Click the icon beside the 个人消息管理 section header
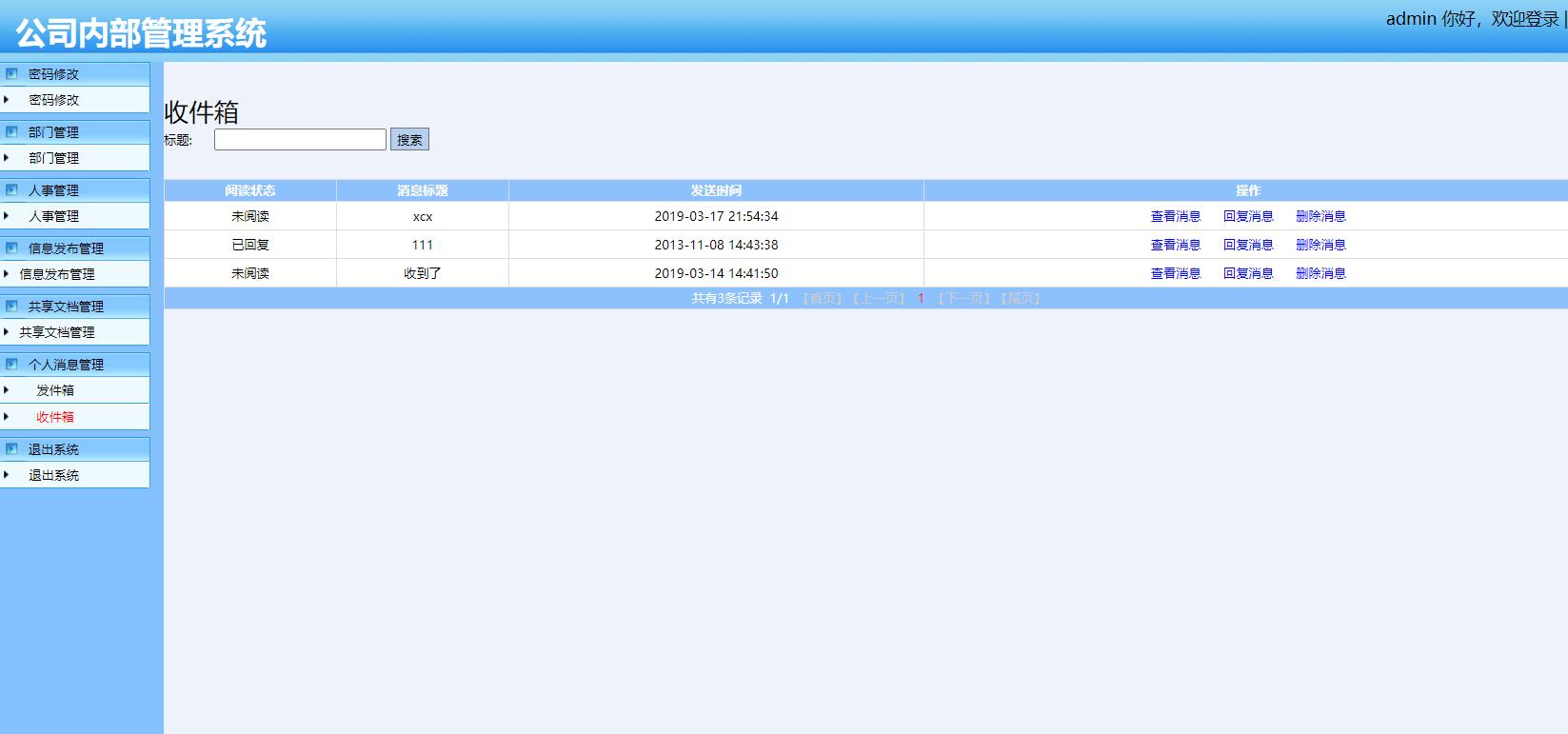The width and height of the screenshot is (1568, 734). click(11, 364)
